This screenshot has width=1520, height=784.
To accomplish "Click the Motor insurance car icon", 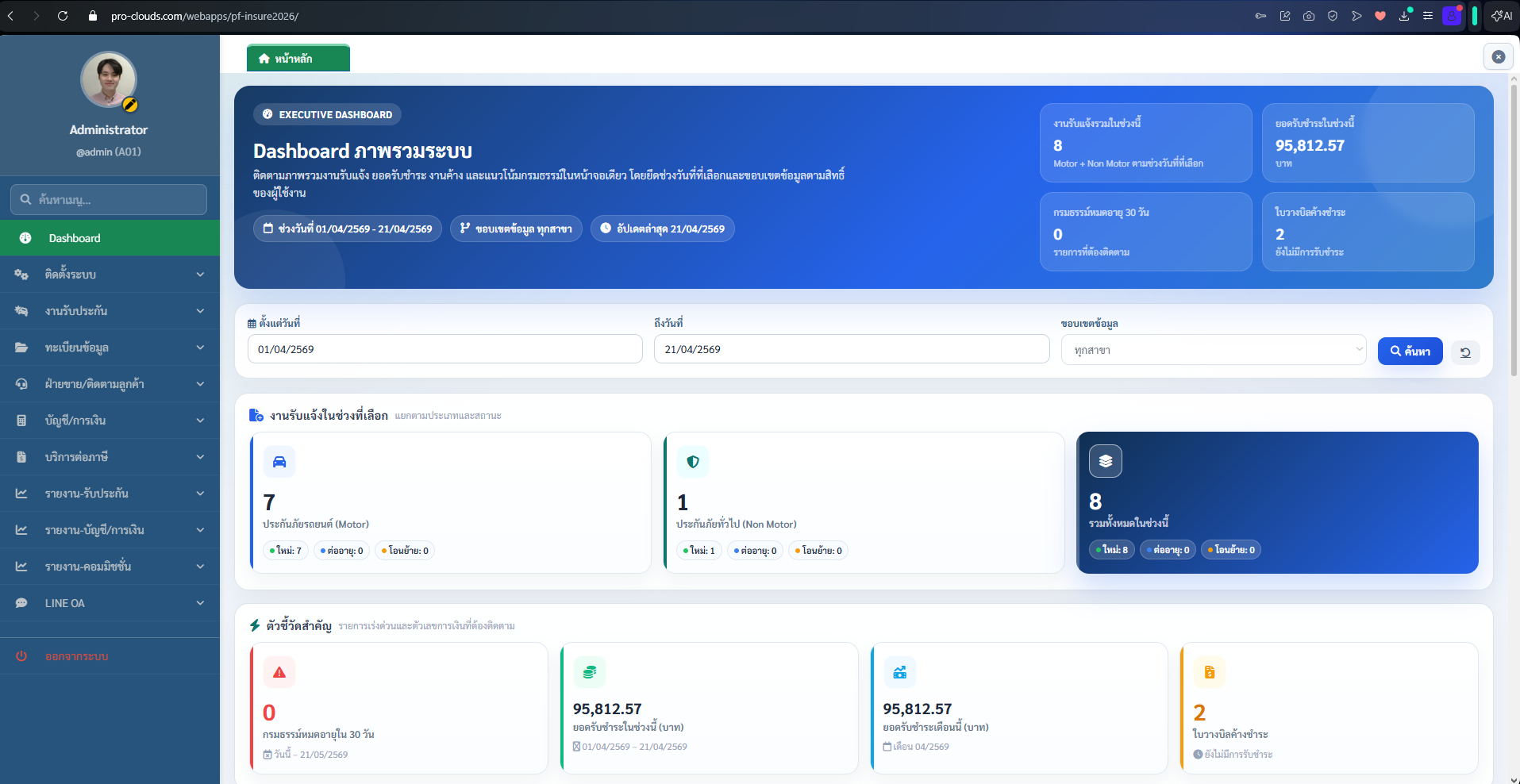I will click(279, 462).
